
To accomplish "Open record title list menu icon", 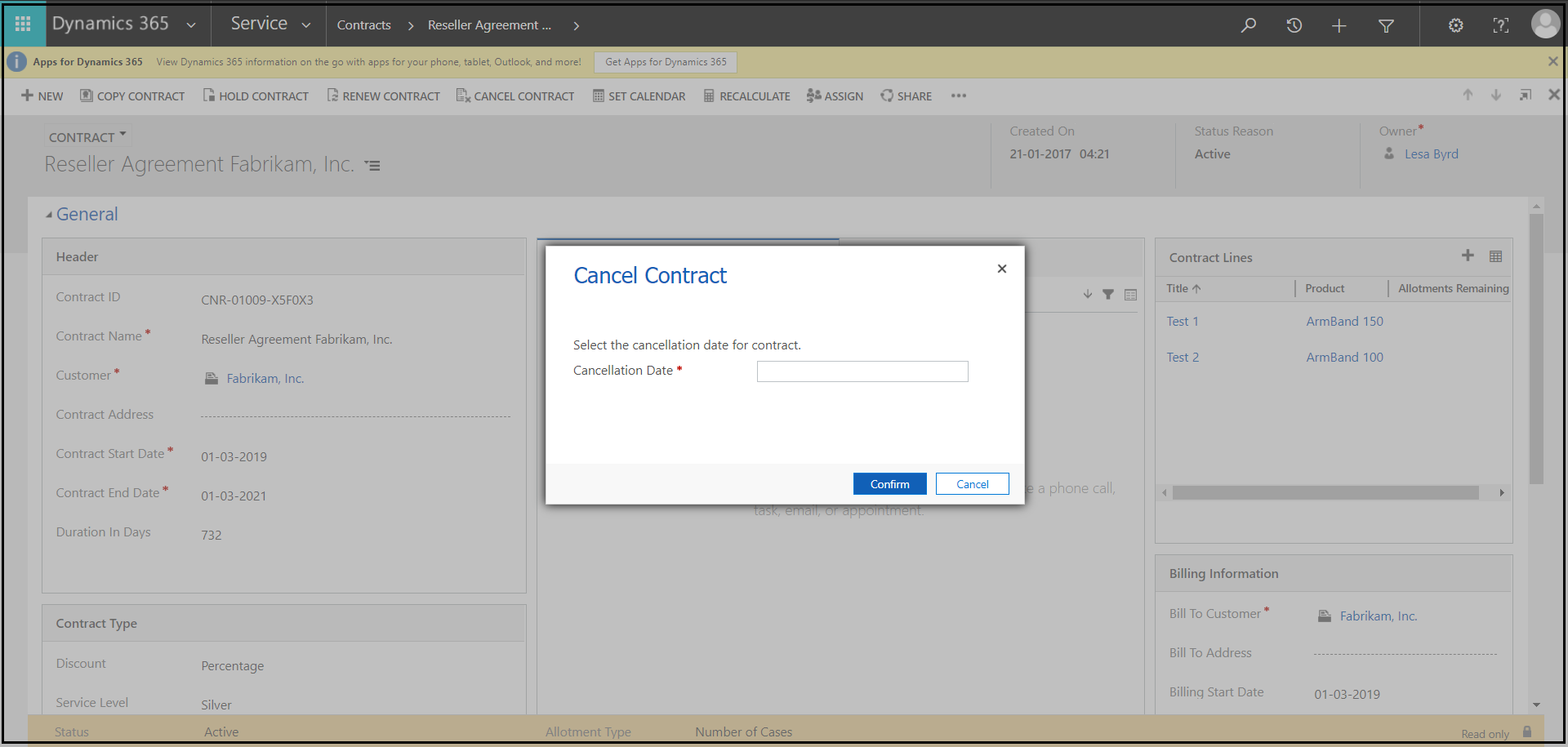I will click(372, 166).
